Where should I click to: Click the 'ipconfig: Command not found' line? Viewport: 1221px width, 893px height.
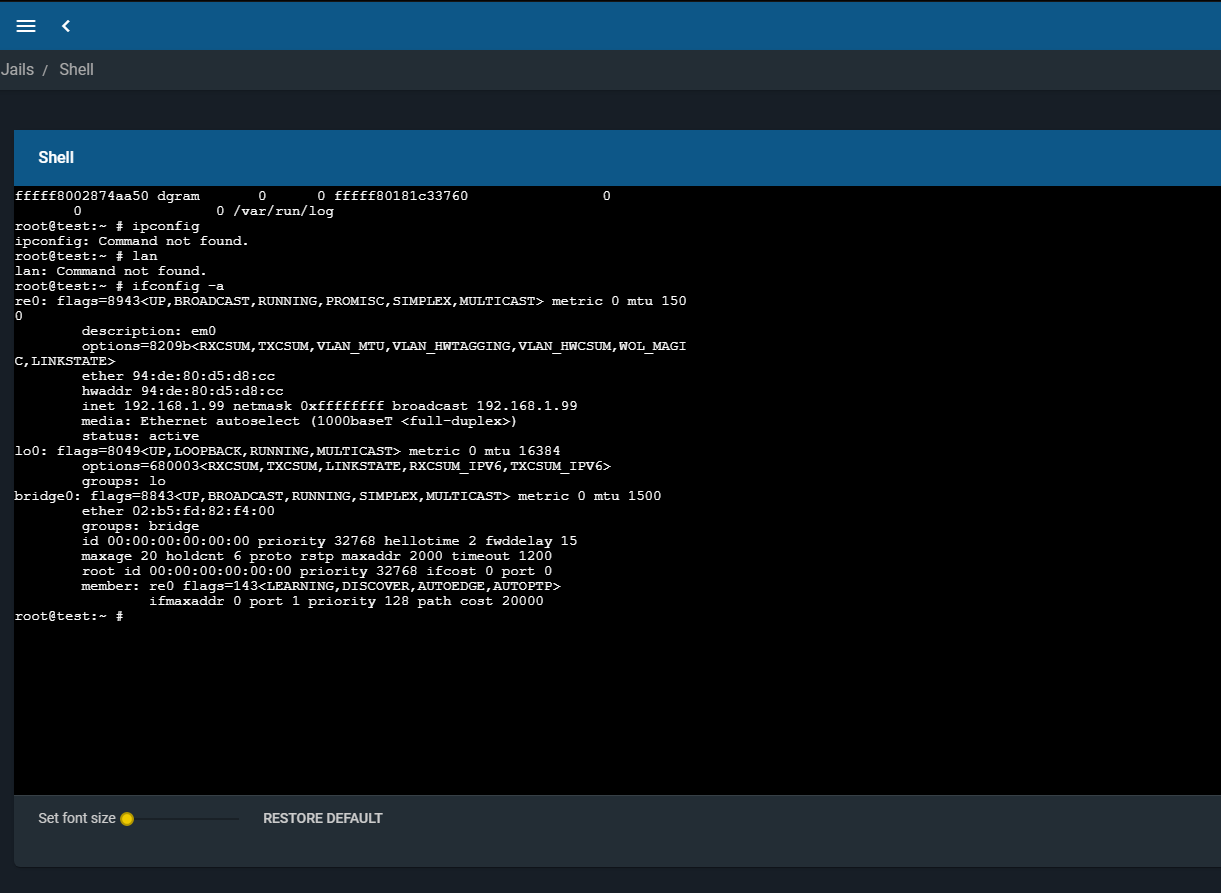(132, 241)
